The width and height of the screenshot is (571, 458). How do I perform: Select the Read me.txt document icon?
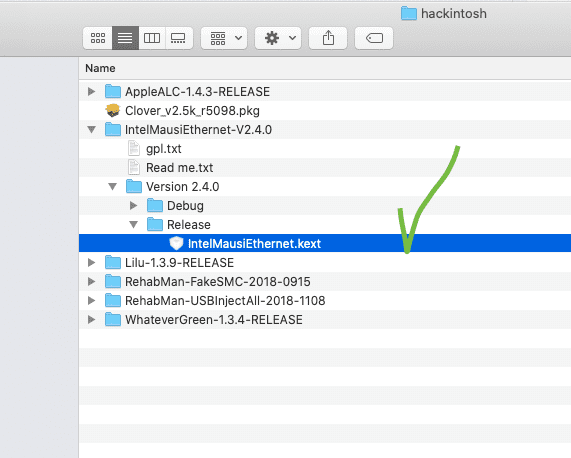tap(134, 167)
